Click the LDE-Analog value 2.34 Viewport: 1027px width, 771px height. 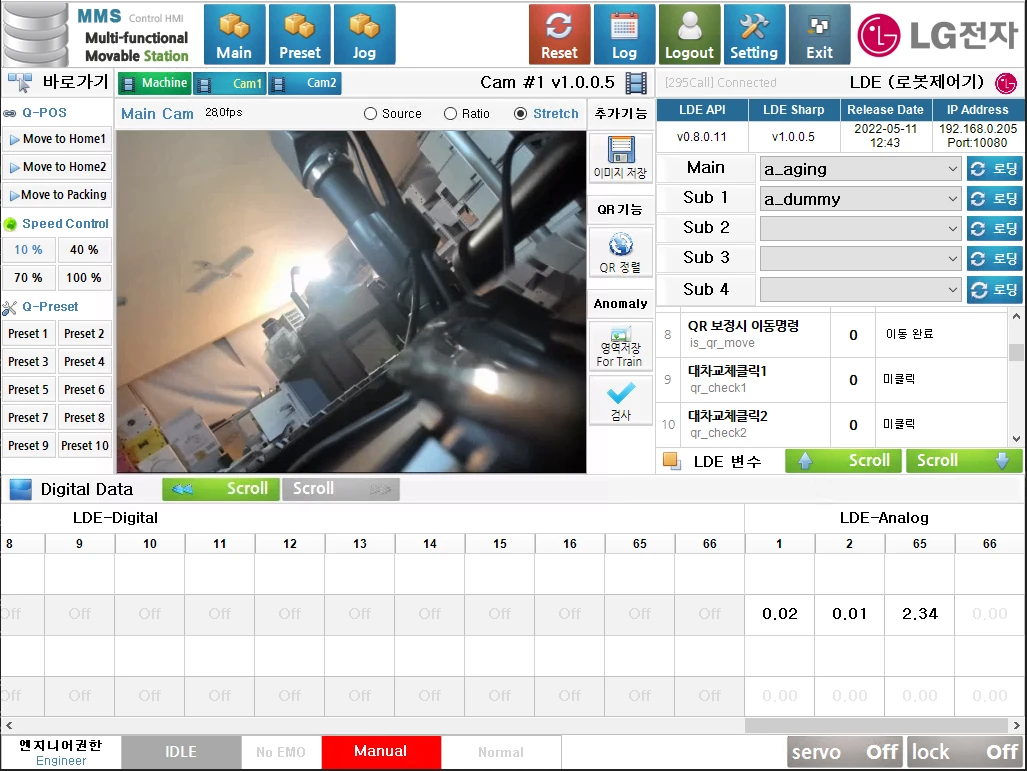pyautogui.click(x=920, y=614)
